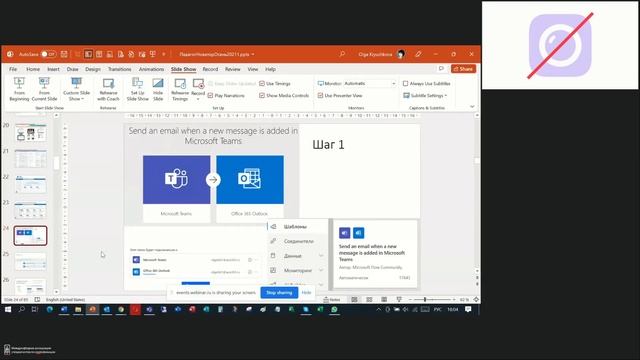Switch to the Record tab
This screenshot has height=360, width=640.
pyautogui.click(x=210, y=69)
